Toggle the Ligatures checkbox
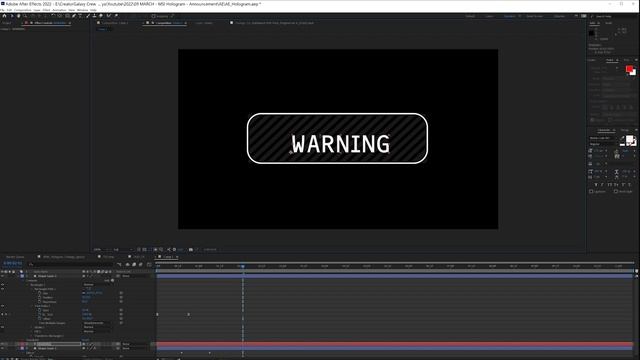640x360 pixels. click(591, 191)
